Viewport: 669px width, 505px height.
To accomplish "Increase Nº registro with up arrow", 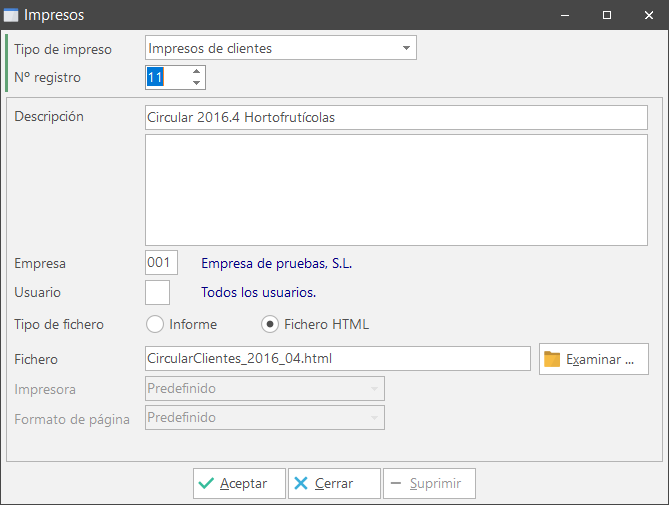I will click(x=196, y=71).
